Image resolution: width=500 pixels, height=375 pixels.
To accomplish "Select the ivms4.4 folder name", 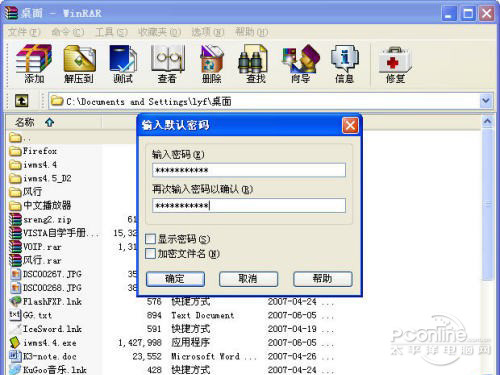I will [40, 165].
